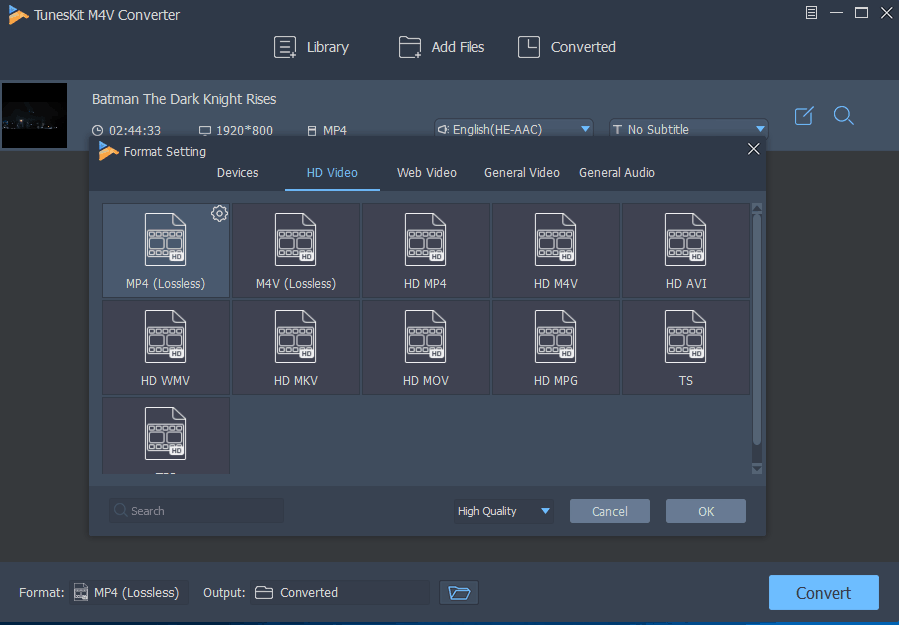Screen dimensions: 899x625
Task: Click the Search formats field
Action: pos(196,510)
